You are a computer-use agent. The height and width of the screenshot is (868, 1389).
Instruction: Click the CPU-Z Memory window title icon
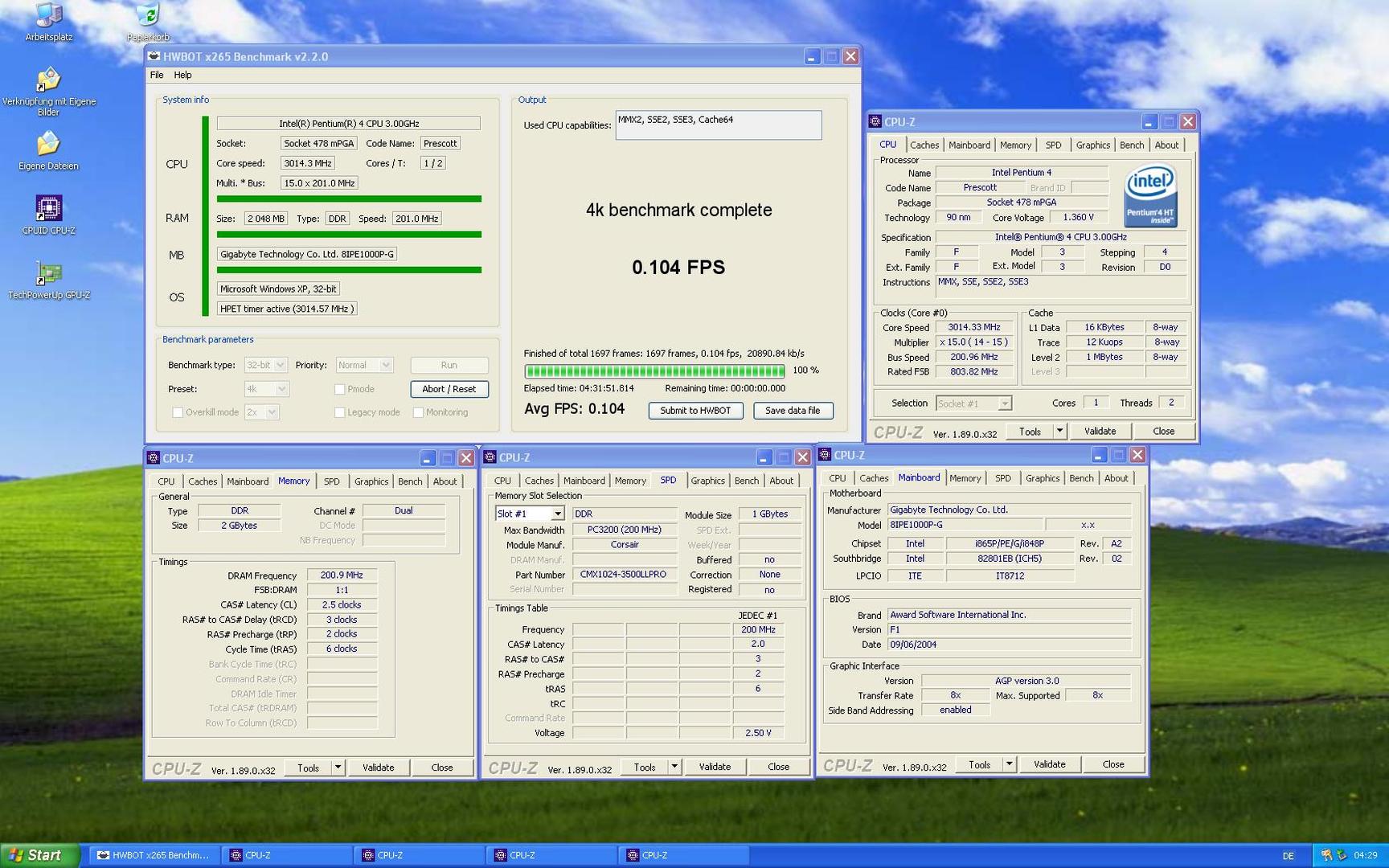(153, 458)
